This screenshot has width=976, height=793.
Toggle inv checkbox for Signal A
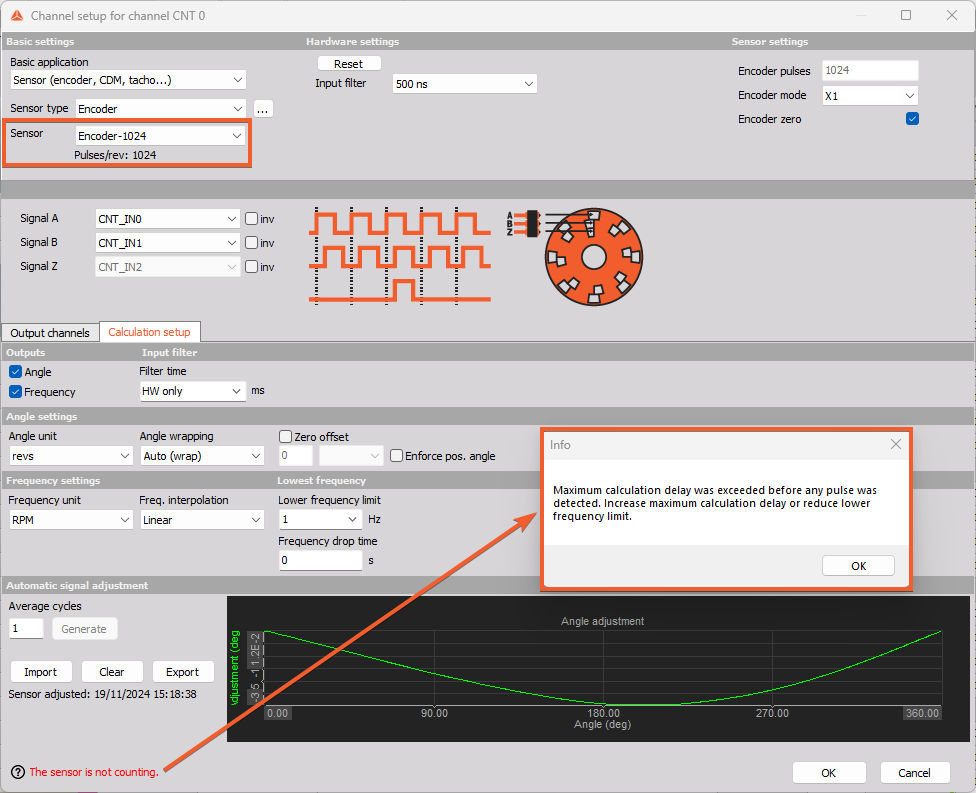[x=251, y=218]
